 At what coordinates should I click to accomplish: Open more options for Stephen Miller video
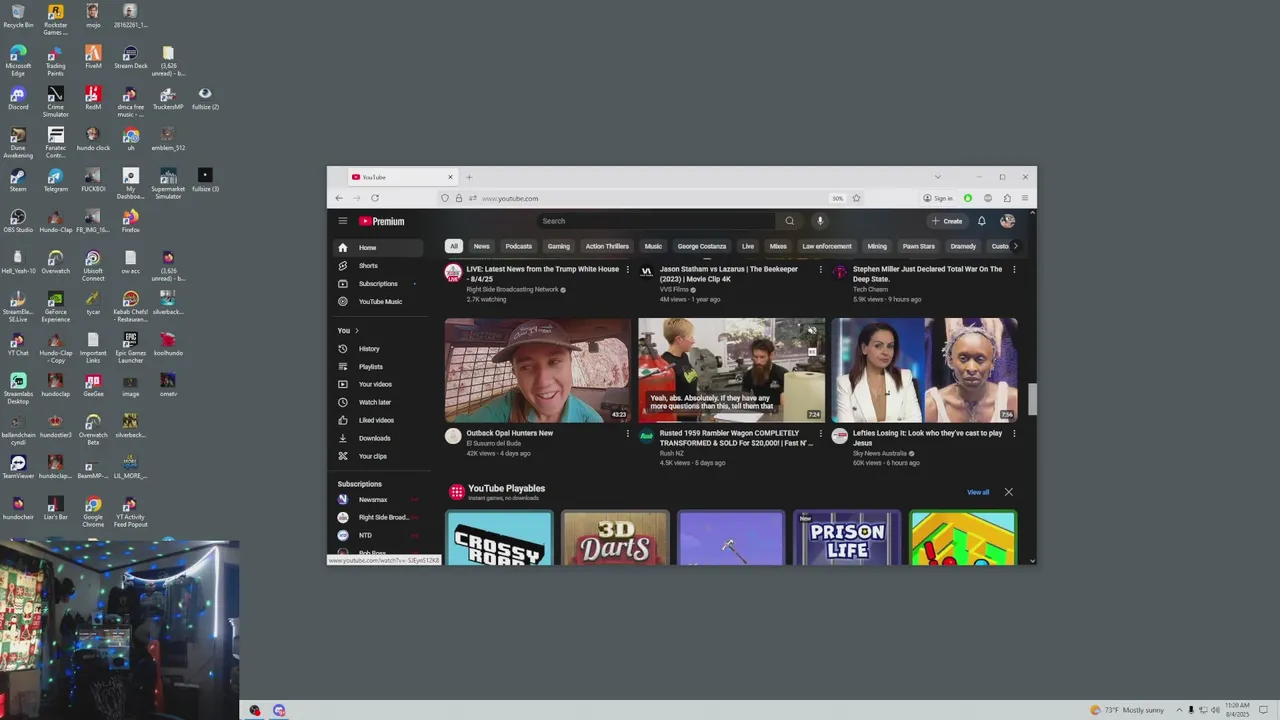(1014, 269)
